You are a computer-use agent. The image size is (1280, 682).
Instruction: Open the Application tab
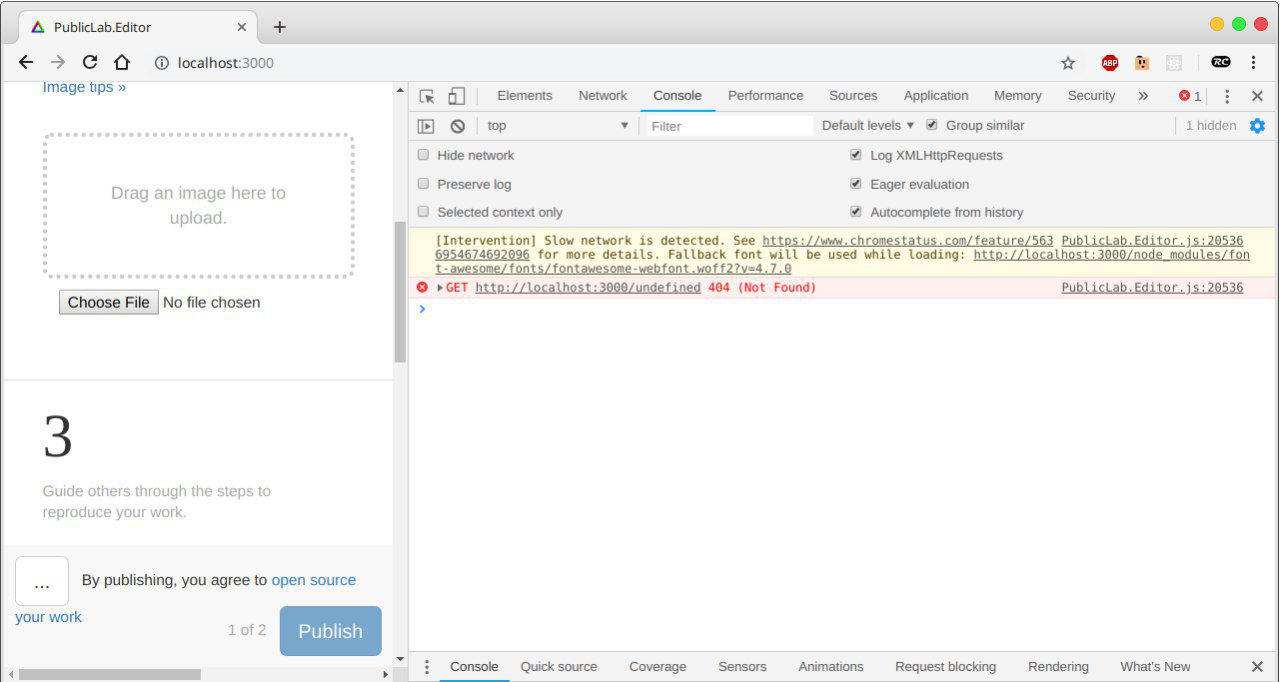(936, 96)
